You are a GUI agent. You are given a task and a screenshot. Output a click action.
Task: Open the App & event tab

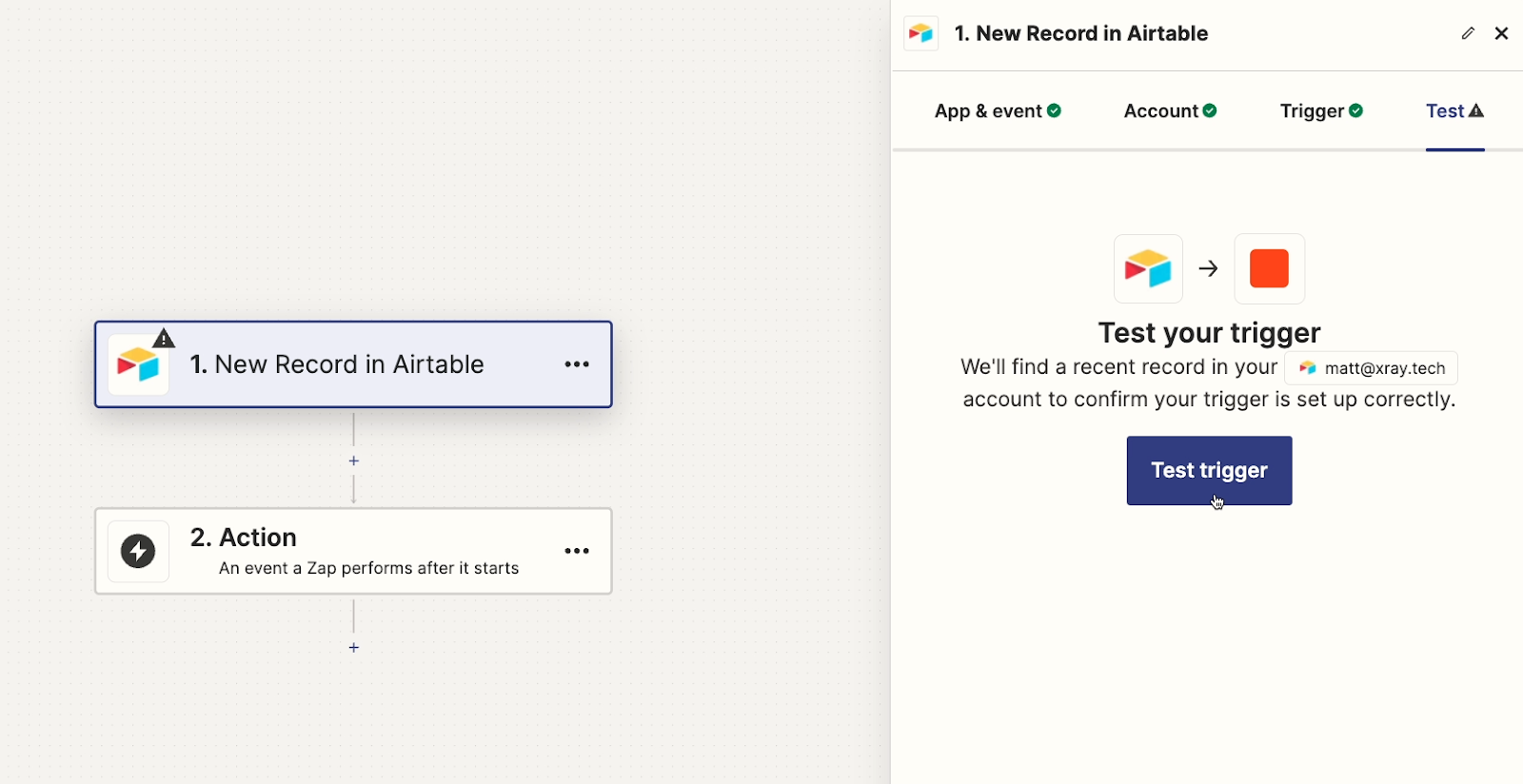998,111
